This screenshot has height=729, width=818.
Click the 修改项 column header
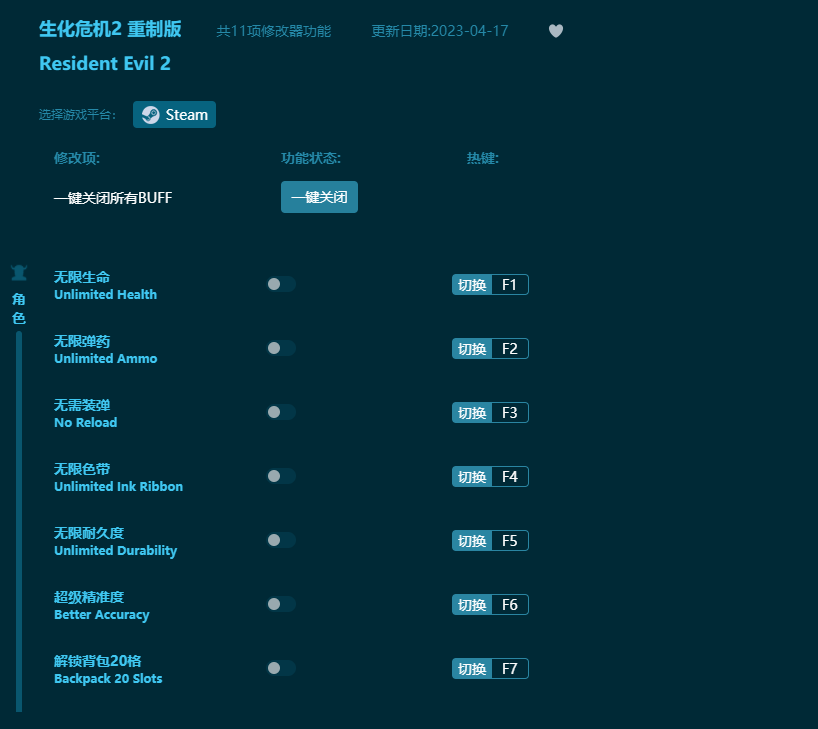coord(77,158)
